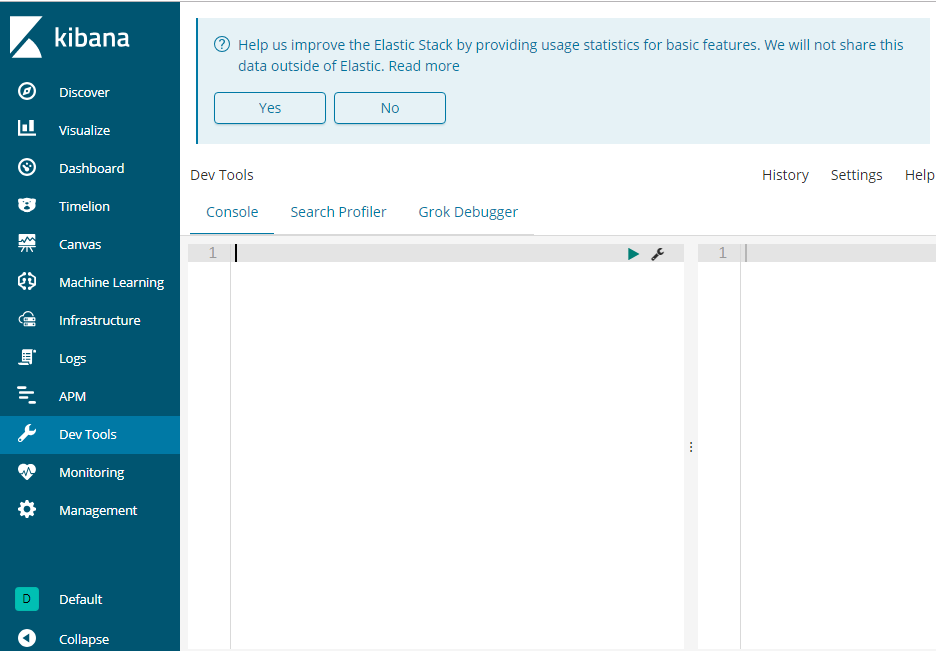The image size is (936, 651).
Task: Switch to the Console tab
Action: [232, 212]
